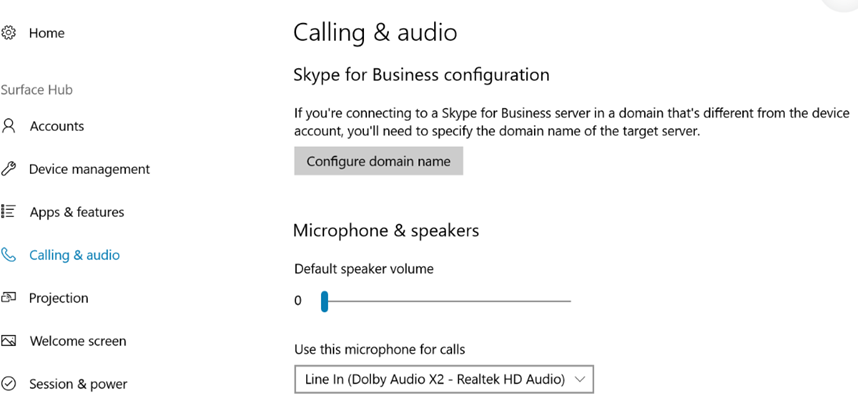The image size is (858, 413).
Task: Select Apps & features menu item
Action: (x=77, y=212)
